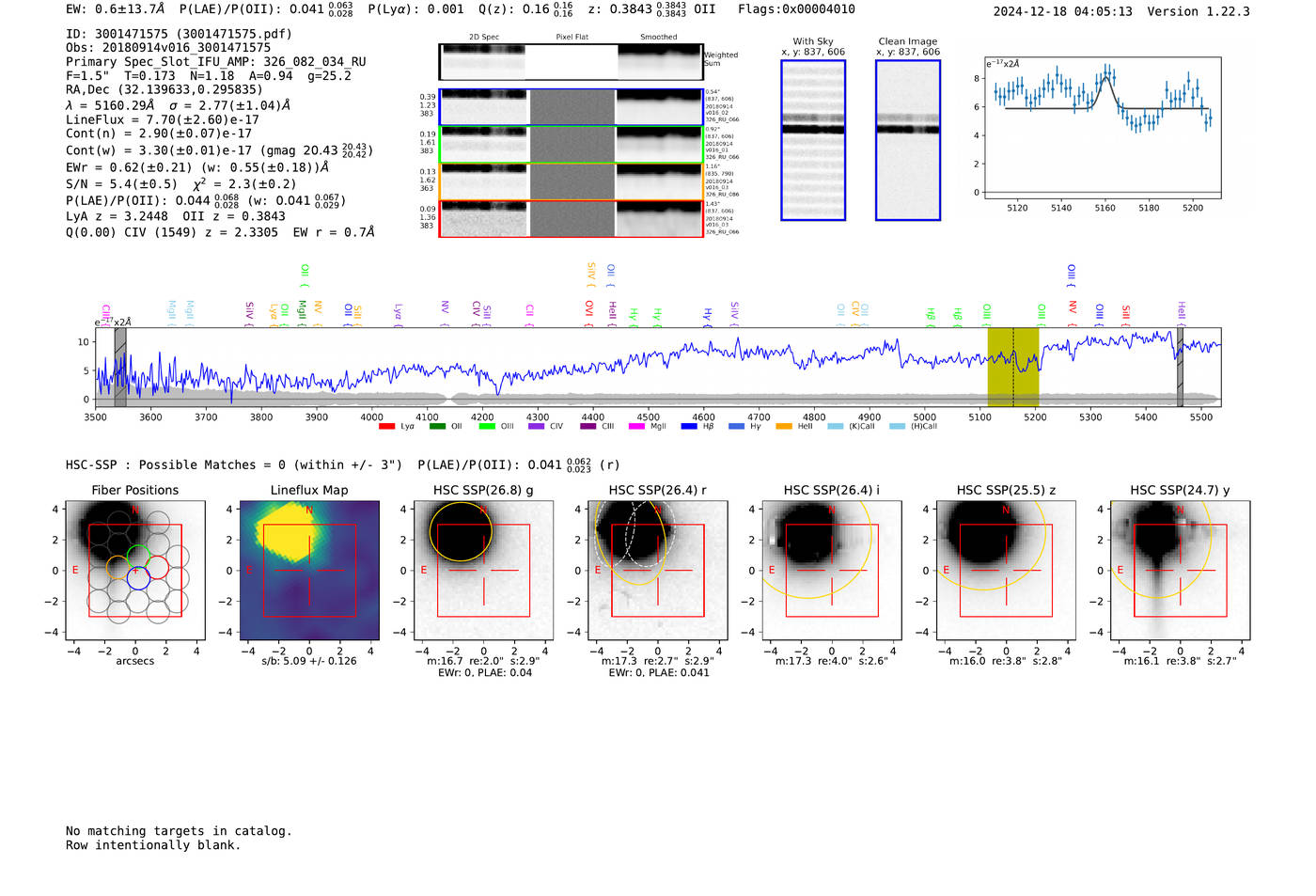Open the HSC SSP(24.7) y image
Image resolution: width=1316 pixels, height=896 pixels.
1181,570
